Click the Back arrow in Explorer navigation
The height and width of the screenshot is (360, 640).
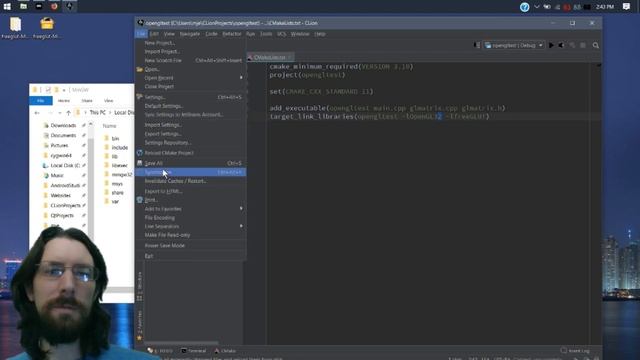[x=37, y=113]
